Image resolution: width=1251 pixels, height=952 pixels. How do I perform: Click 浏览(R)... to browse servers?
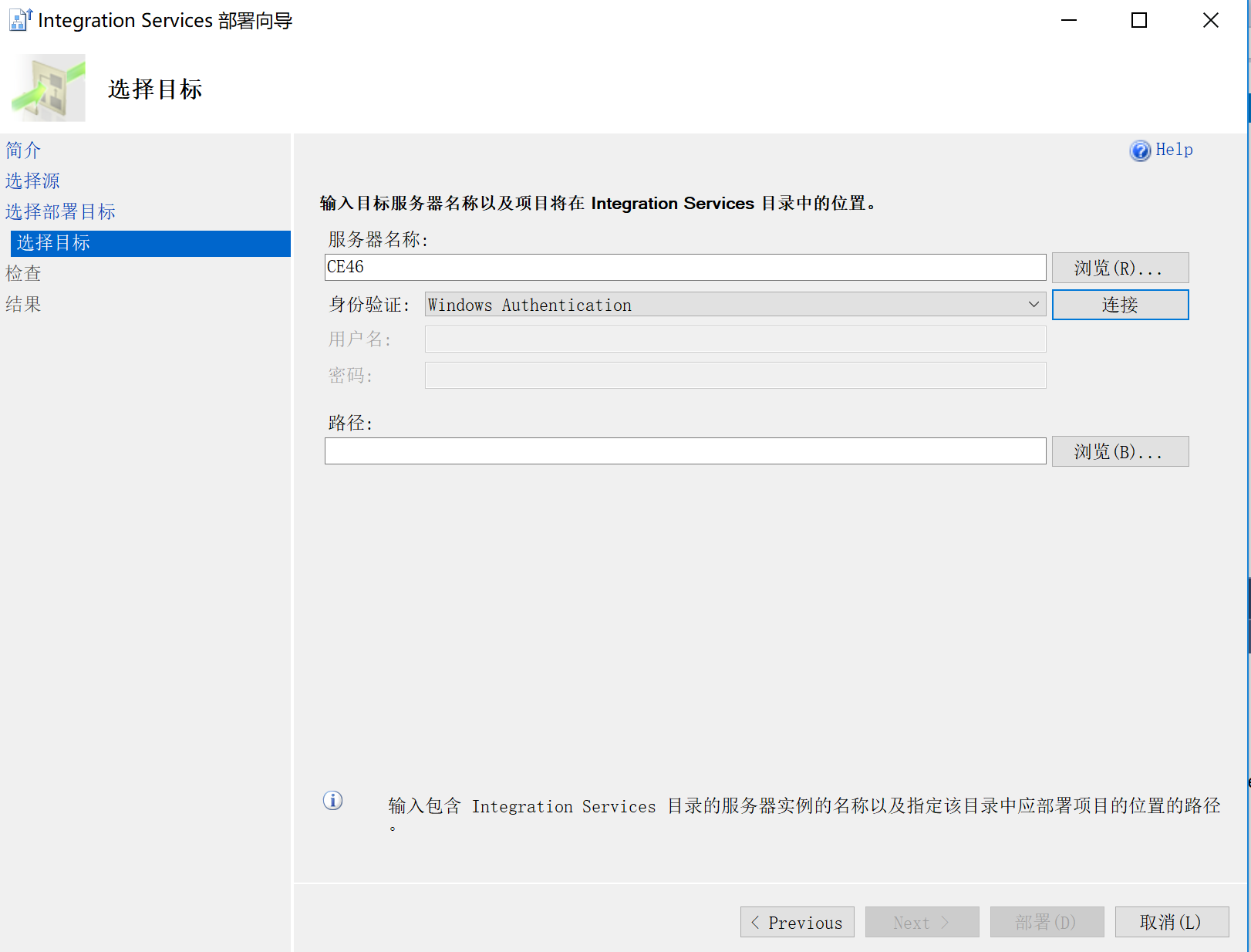click(1120, 268)
